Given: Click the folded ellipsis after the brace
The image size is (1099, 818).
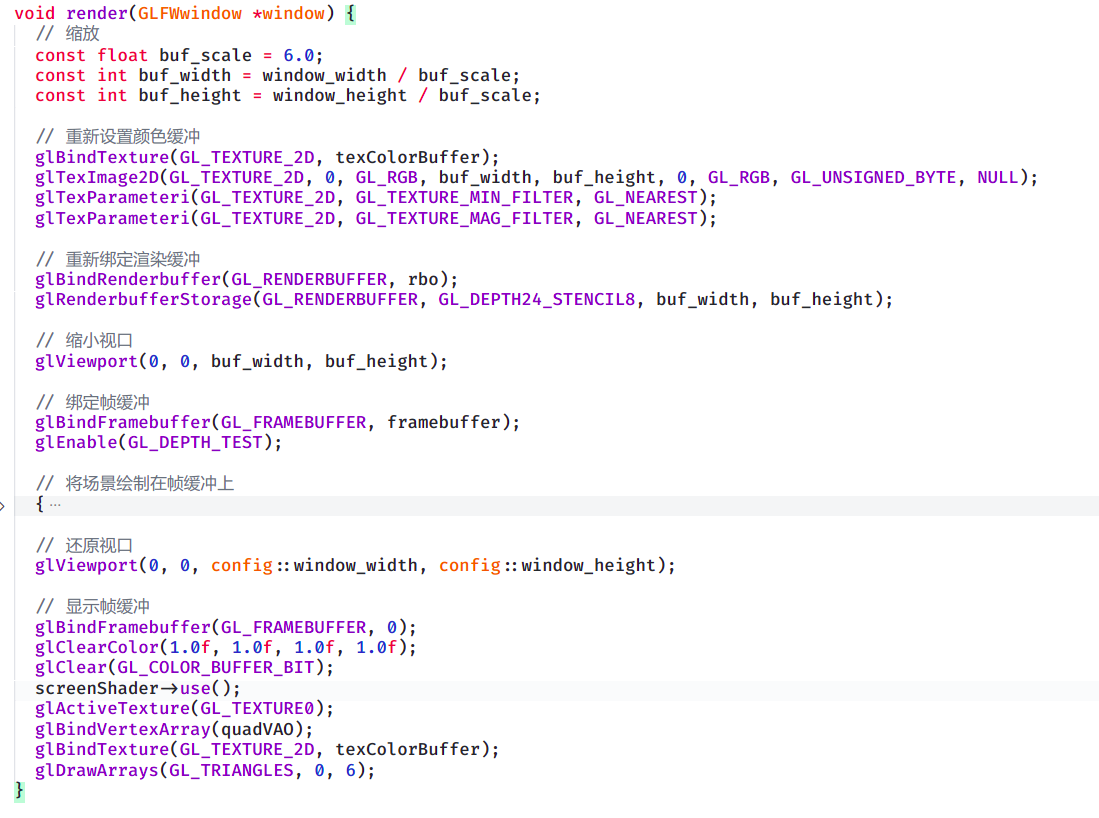Looking at the screenshot, I should (x=55, y=505).
